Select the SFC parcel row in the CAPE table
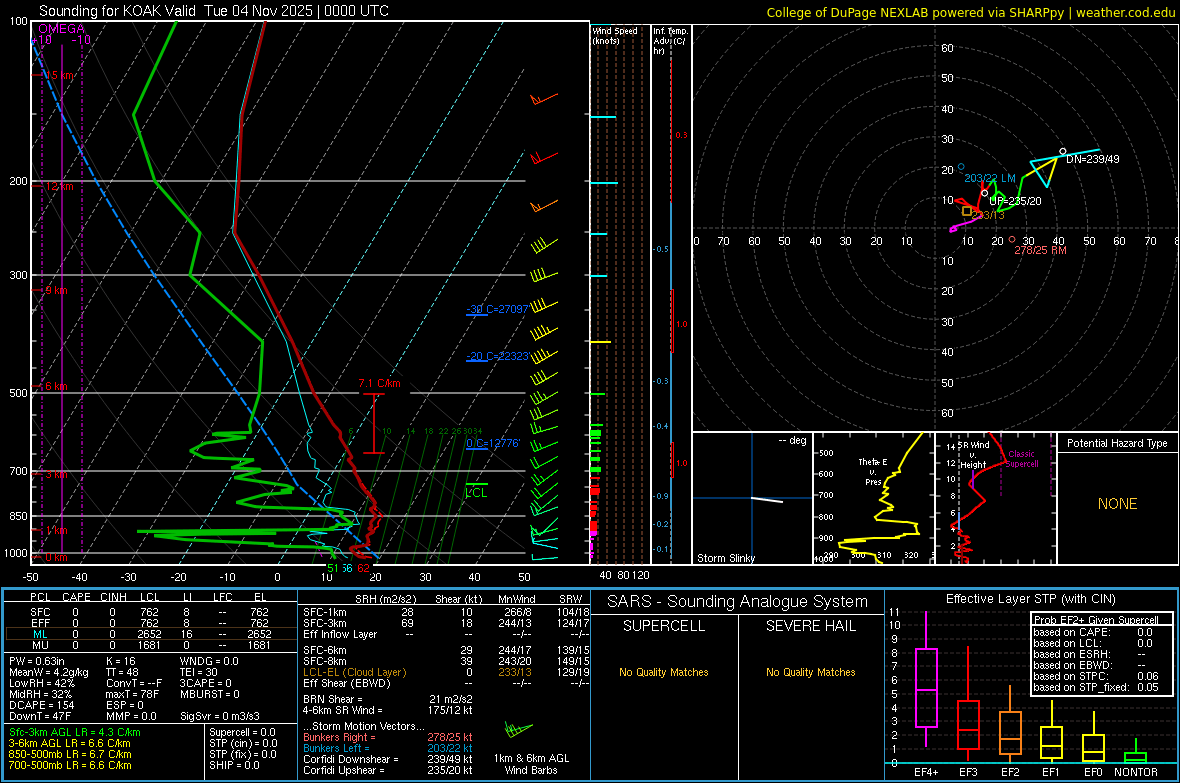Screen dimensions: 1180x783 click(151, 612)
